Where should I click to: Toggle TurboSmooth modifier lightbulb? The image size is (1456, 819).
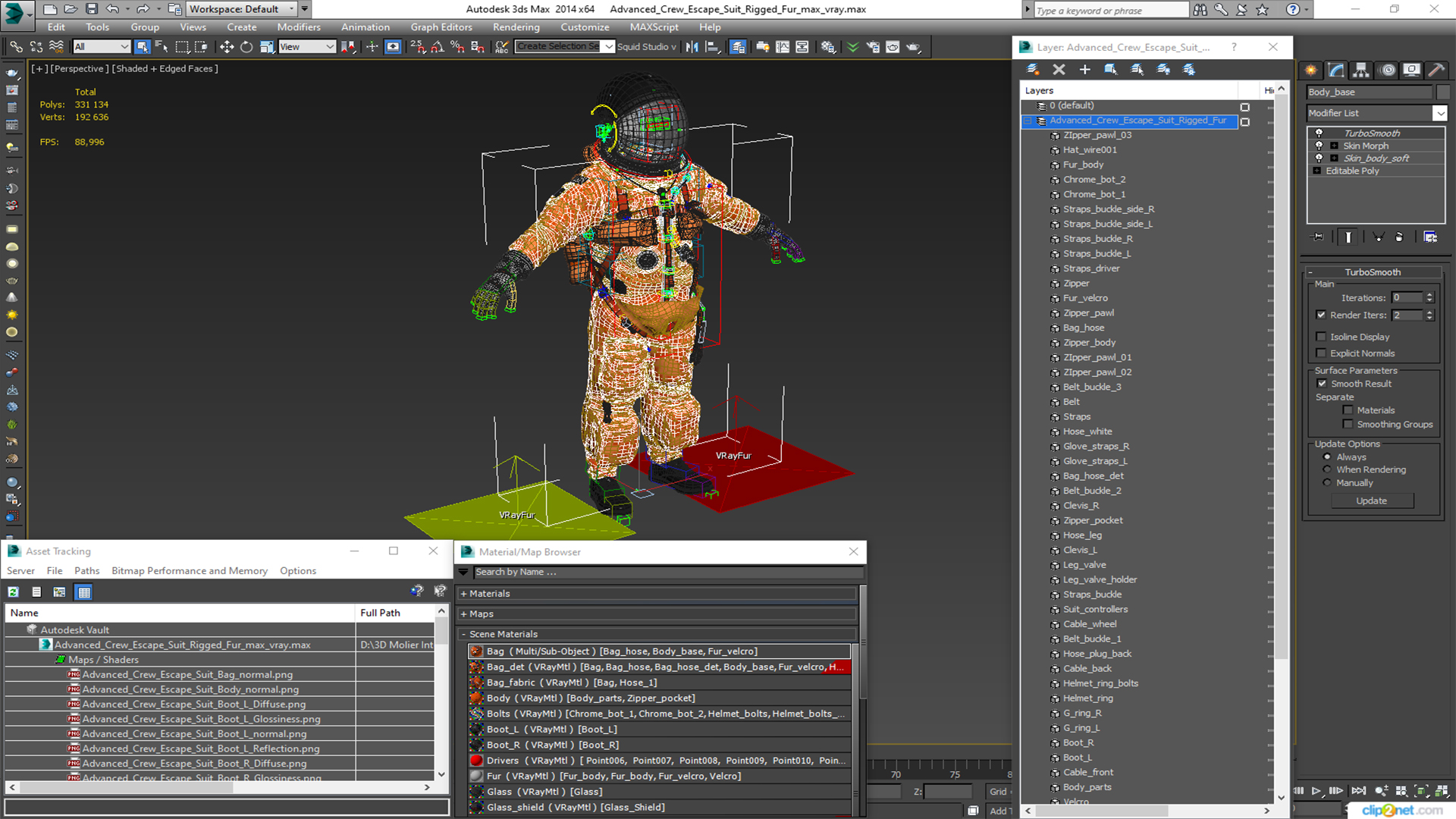pos(1319,133)
